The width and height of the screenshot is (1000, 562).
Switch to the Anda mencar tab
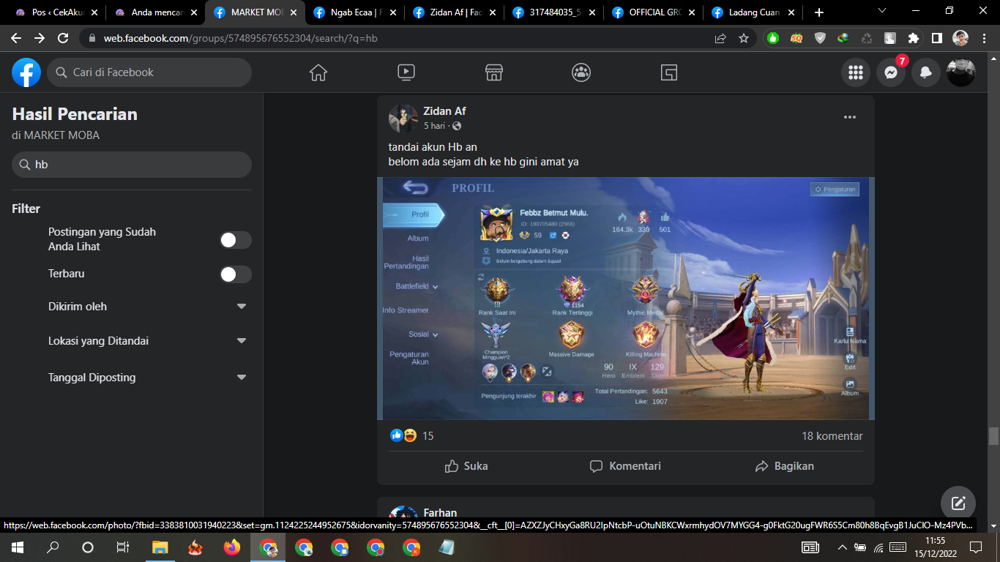tap(156, 12)
